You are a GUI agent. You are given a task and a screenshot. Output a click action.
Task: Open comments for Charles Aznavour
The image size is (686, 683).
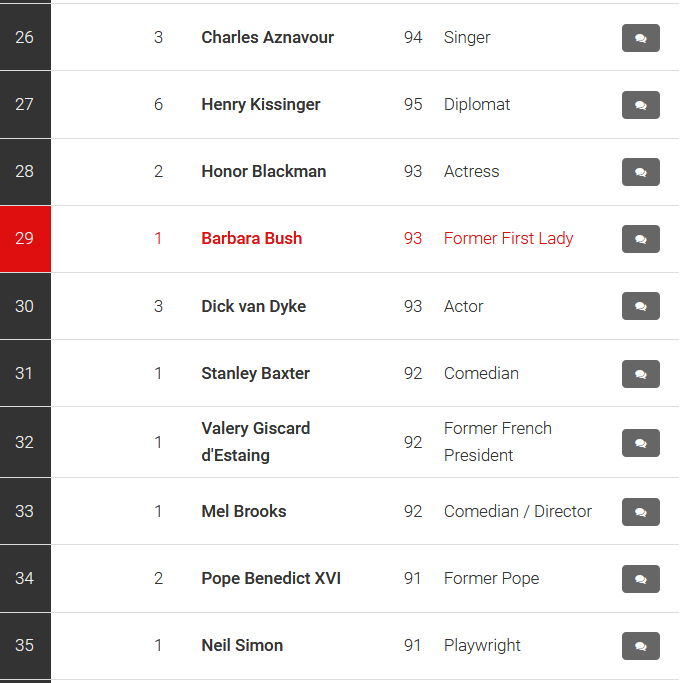click(640, 38)
